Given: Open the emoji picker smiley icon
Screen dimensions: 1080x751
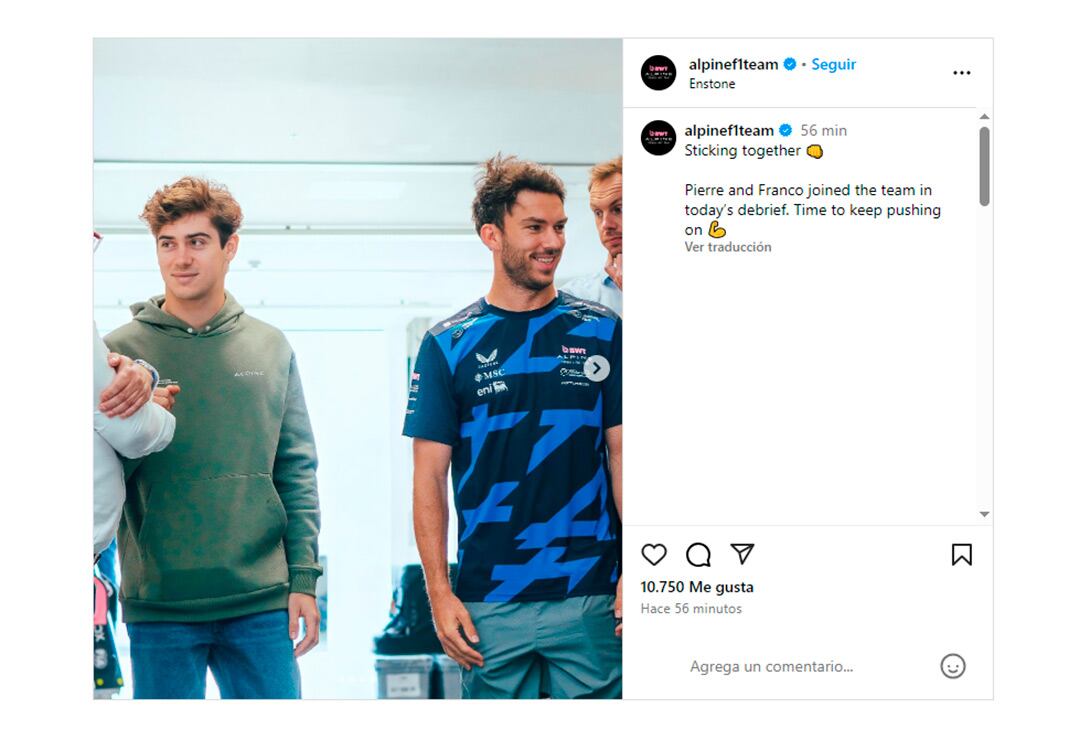Looking at the screenshot, I should click(953, 666).
